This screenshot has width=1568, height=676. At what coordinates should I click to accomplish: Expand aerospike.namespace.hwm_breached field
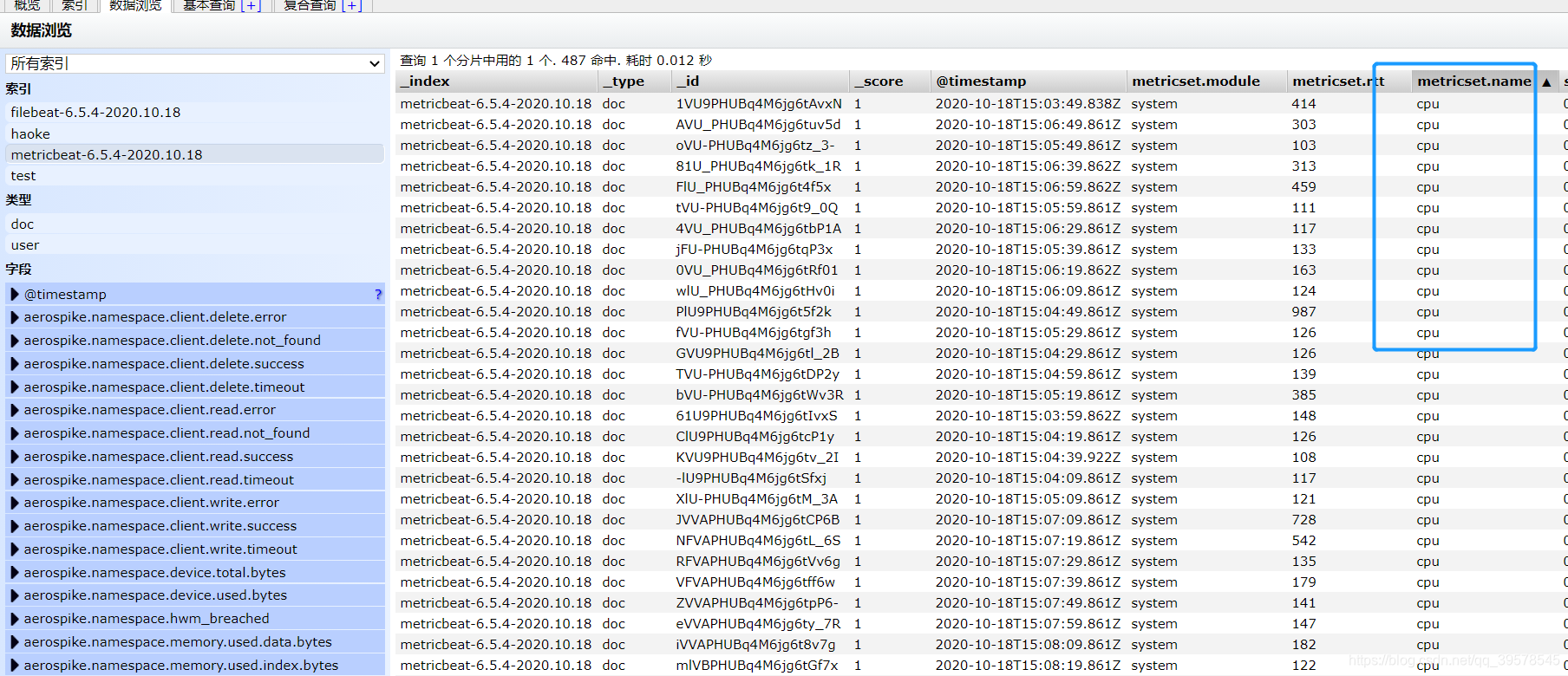[x=15, y=619]
